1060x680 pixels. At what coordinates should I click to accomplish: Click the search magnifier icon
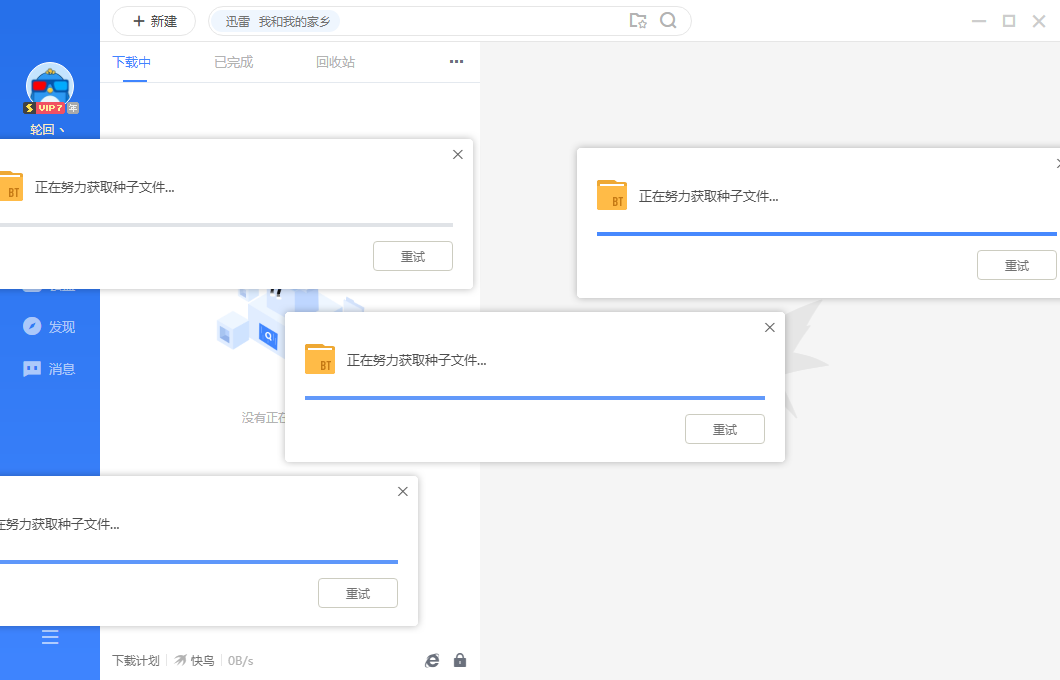668,20
